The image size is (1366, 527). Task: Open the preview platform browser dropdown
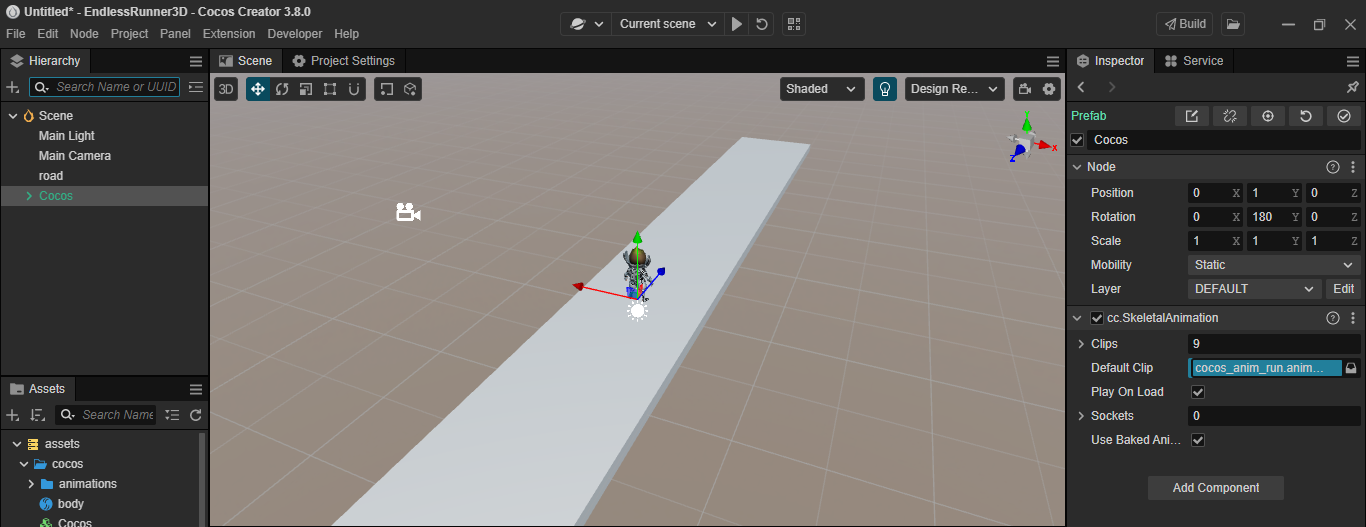pos(587,24)
